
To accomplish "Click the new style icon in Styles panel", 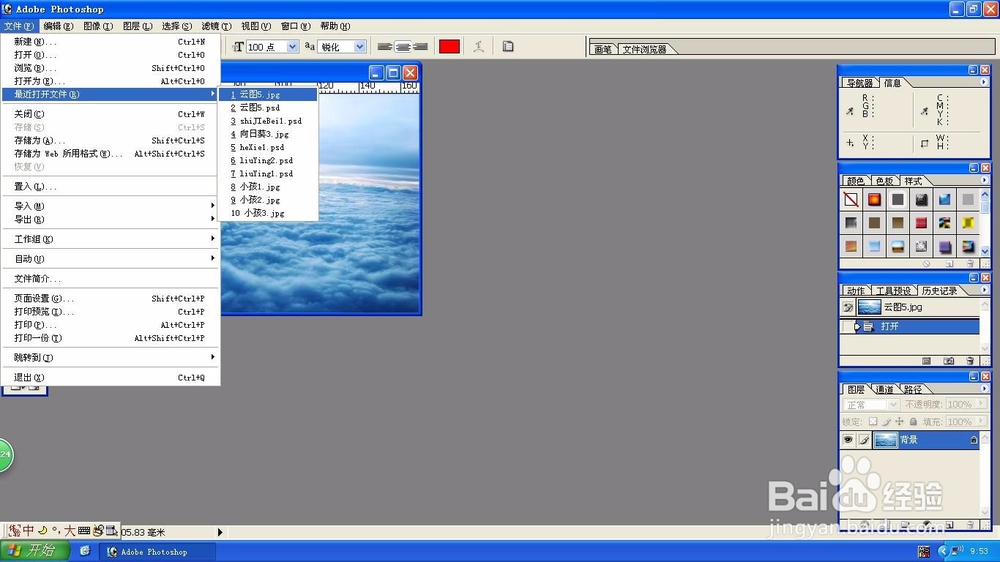I will coord(950,263).
